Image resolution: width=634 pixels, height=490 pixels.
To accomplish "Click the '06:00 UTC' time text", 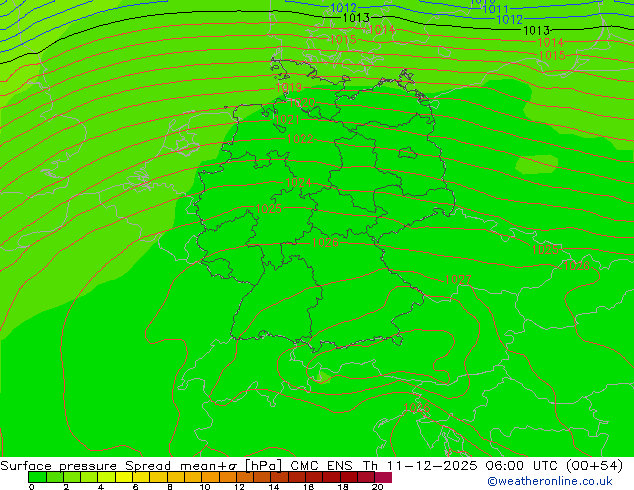I will (x=522, y=466).
